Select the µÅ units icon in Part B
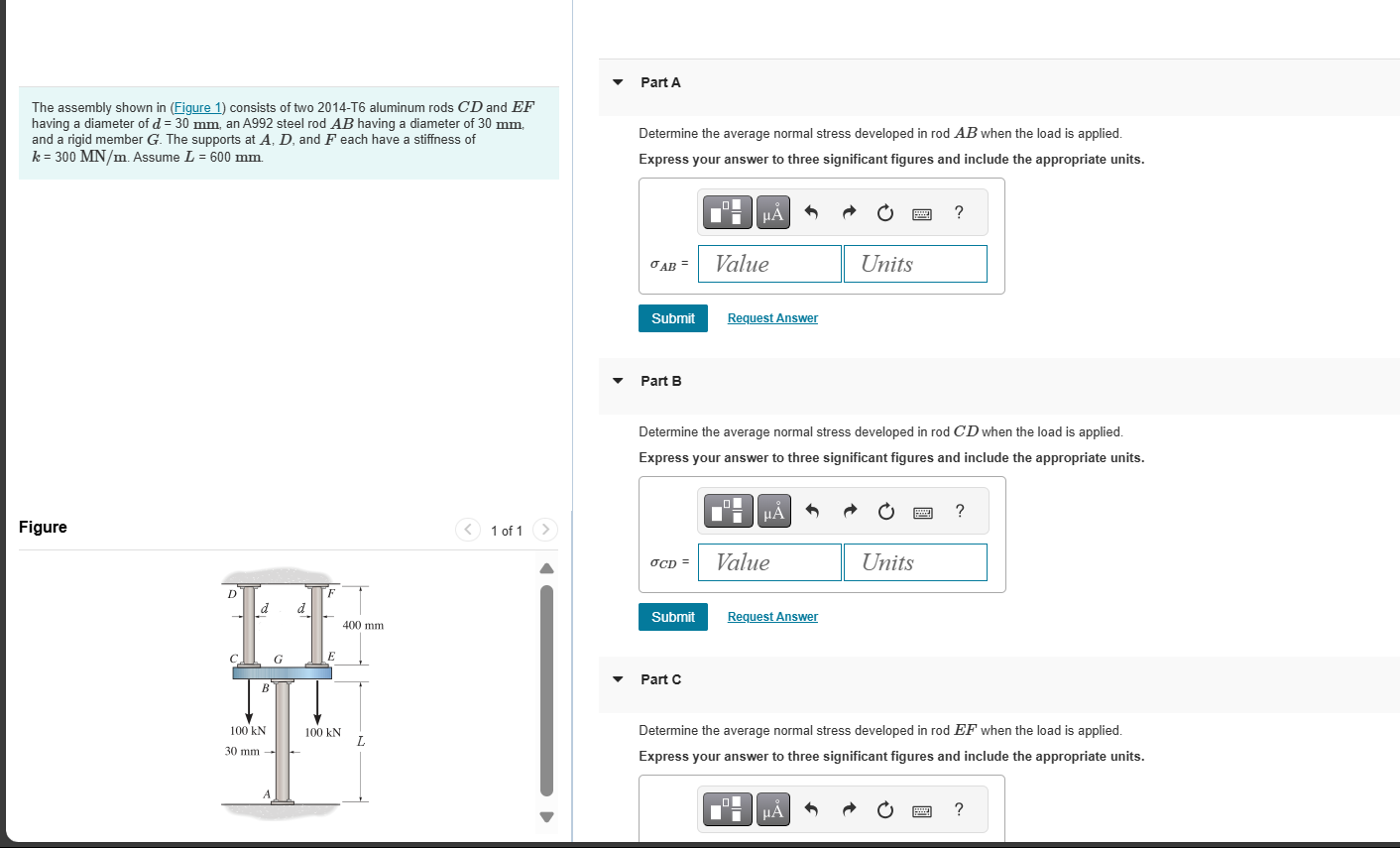 [772, 510]
